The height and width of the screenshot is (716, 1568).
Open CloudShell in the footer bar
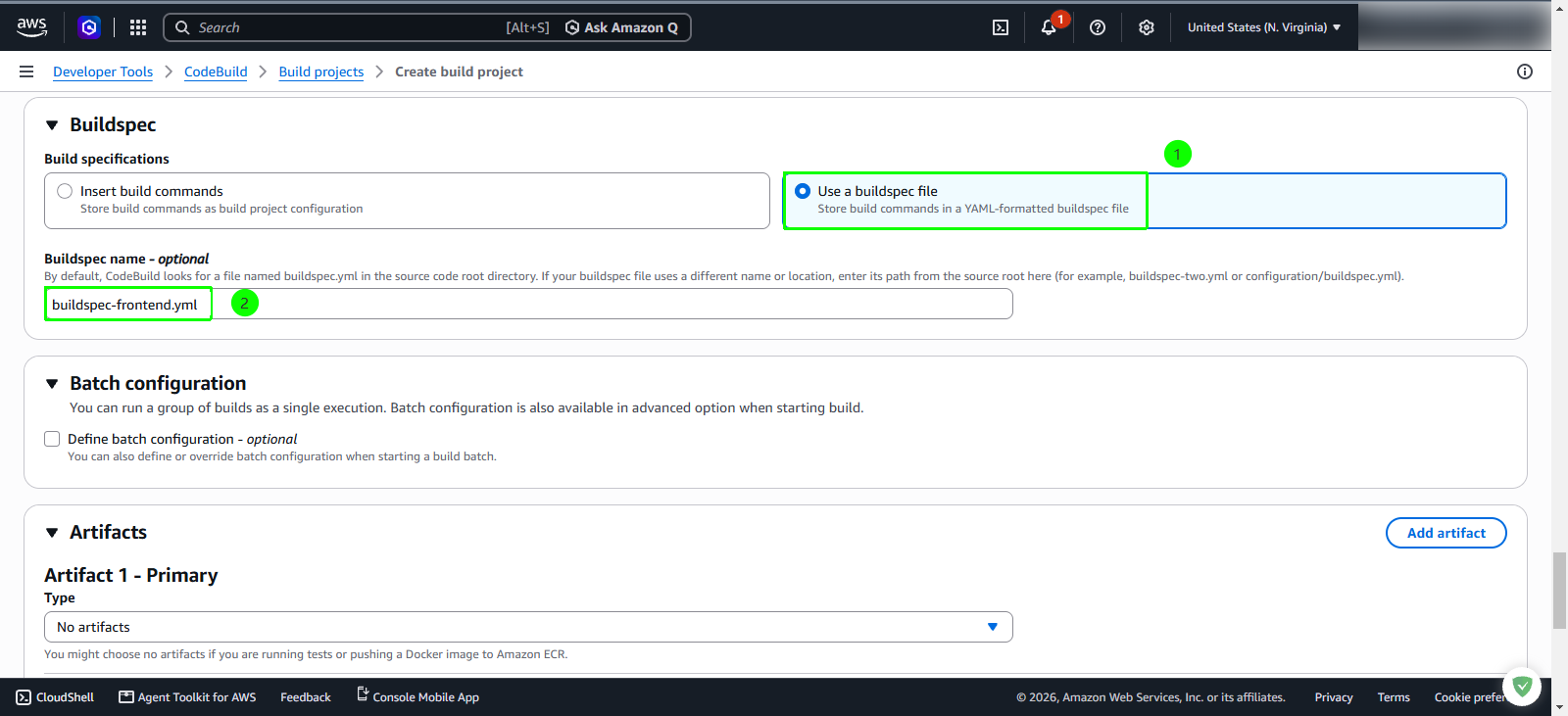(55, 697)
